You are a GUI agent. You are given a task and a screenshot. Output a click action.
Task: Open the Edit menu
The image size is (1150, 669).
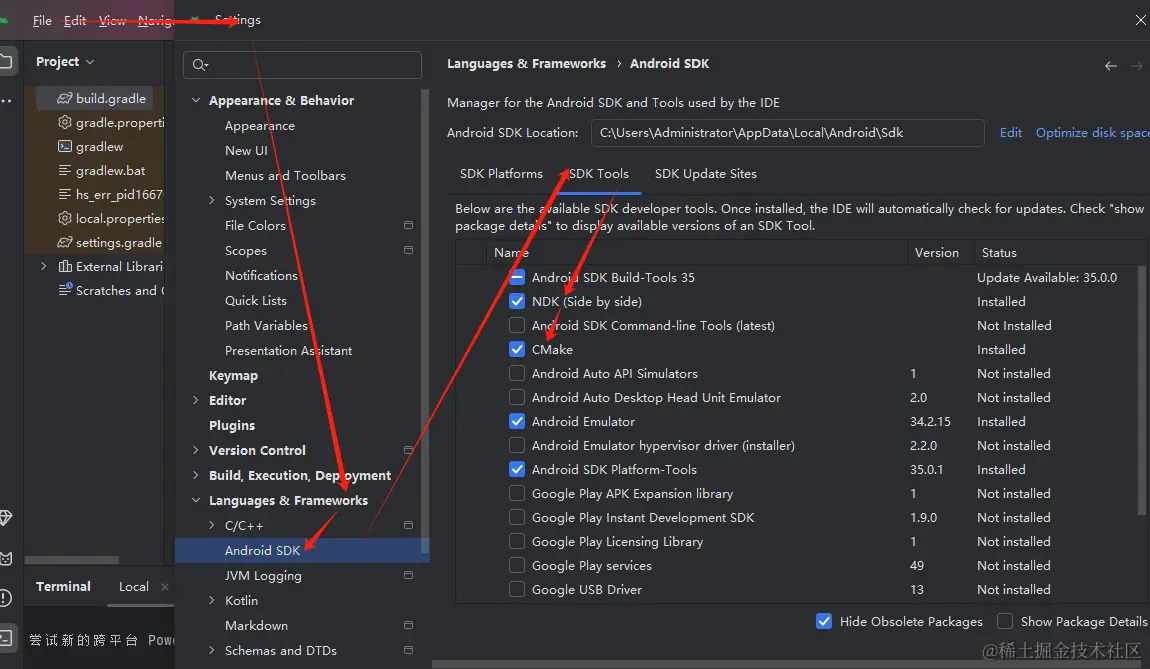coord(75,21)
